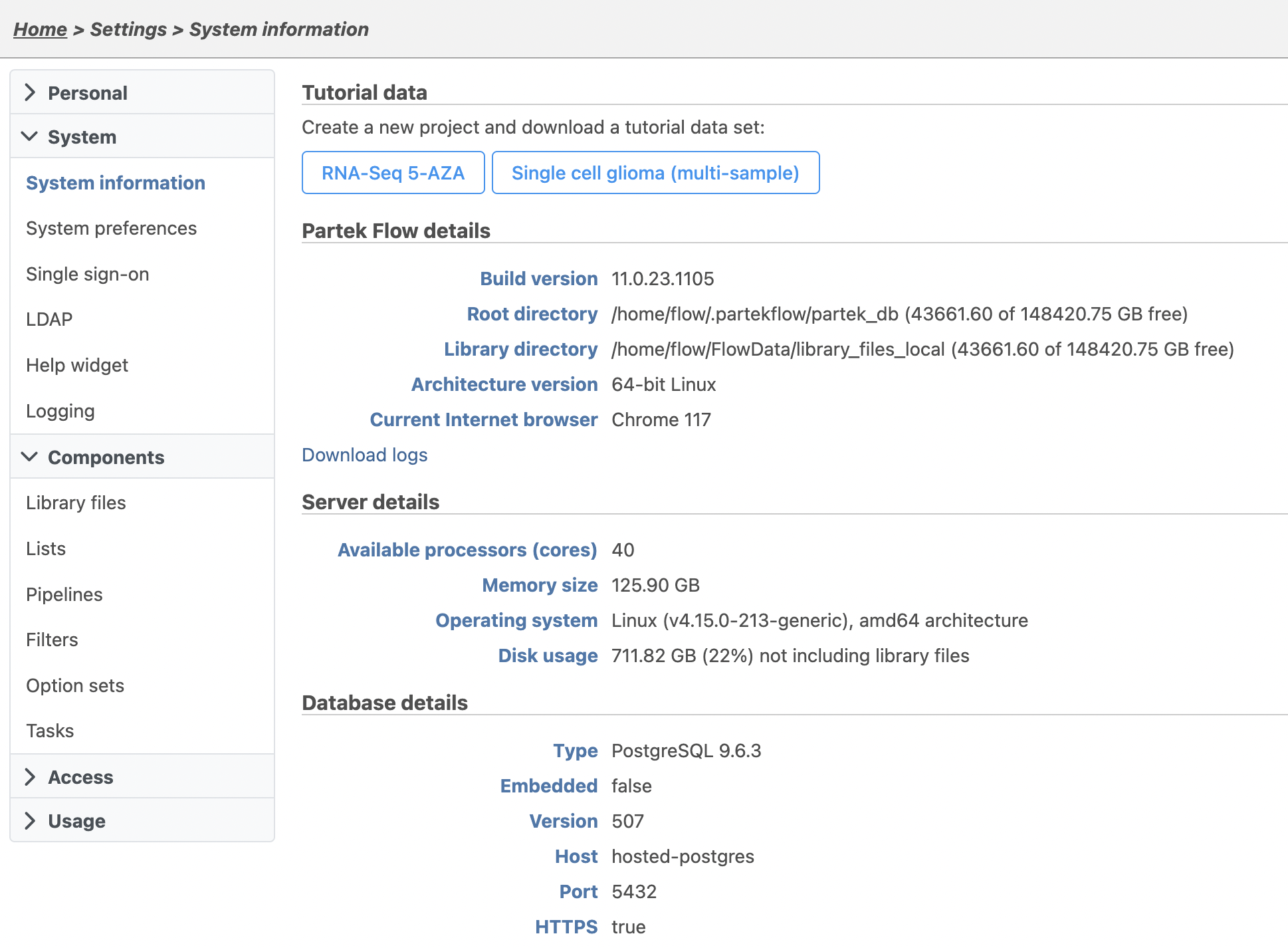
Task: Open the Tasks component page
Action: coord(50,731)
